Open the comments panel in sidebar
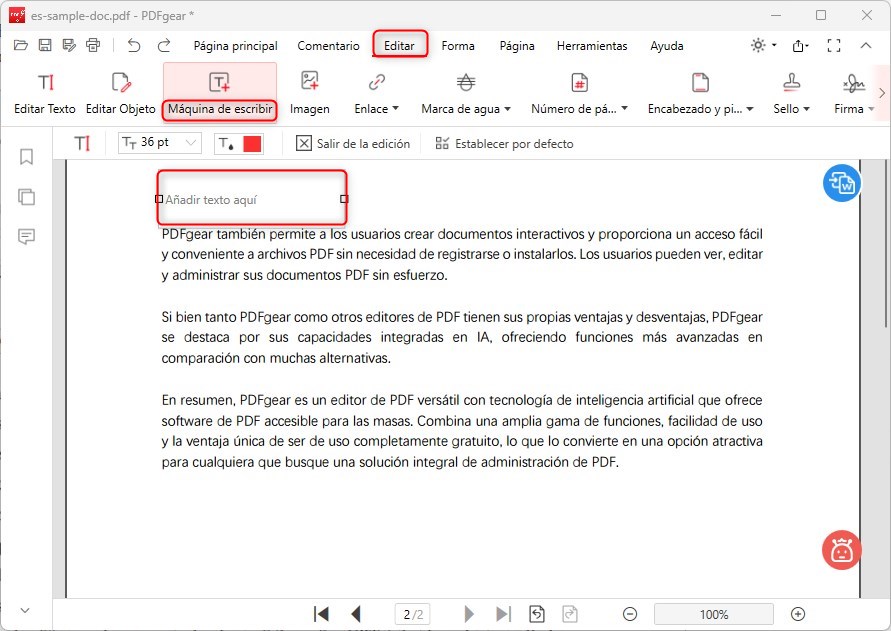This screenshot has width=891, height=631. [26, 236]
